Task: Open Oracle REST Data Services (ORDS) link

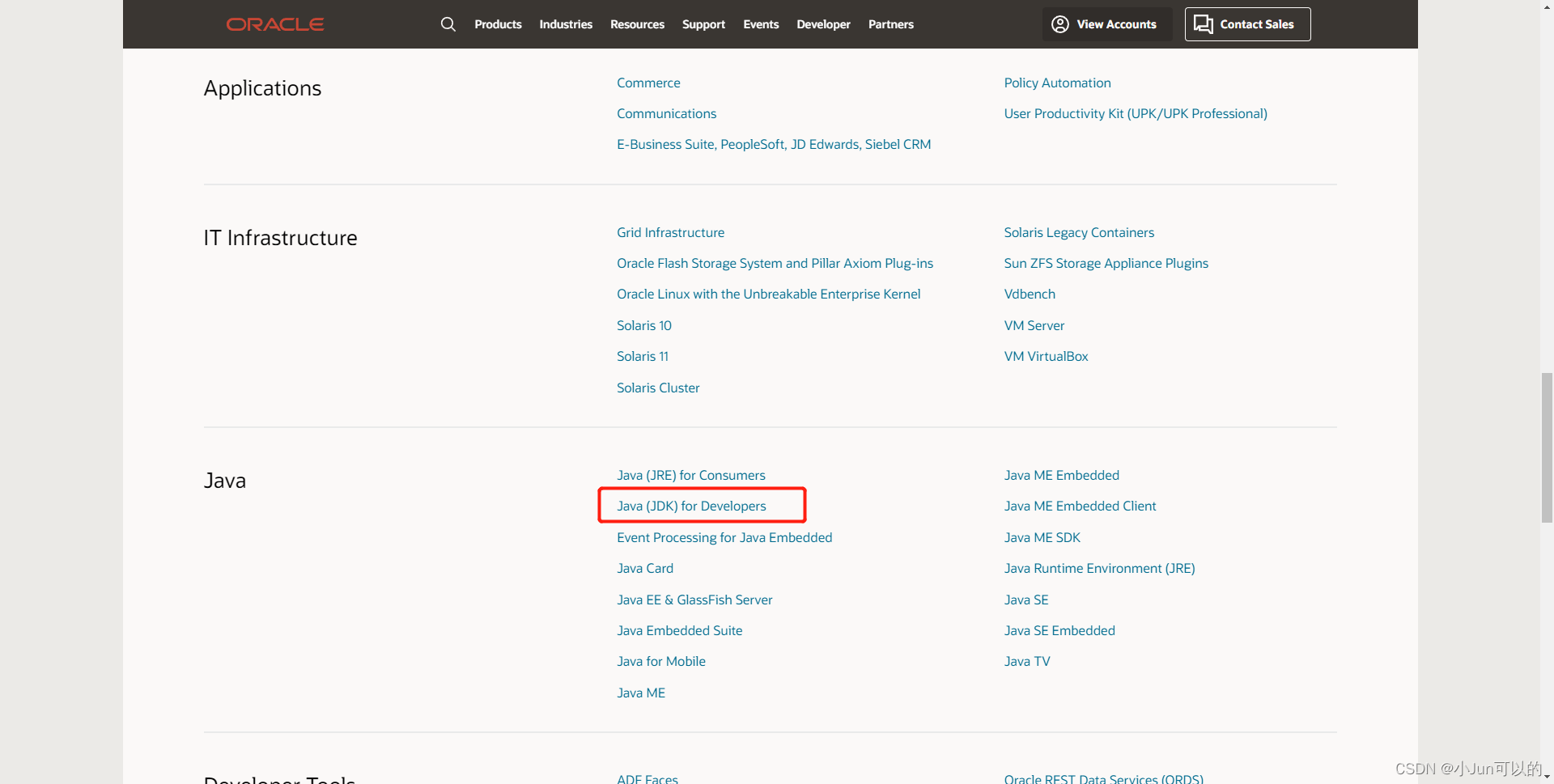Action: 1103,778
